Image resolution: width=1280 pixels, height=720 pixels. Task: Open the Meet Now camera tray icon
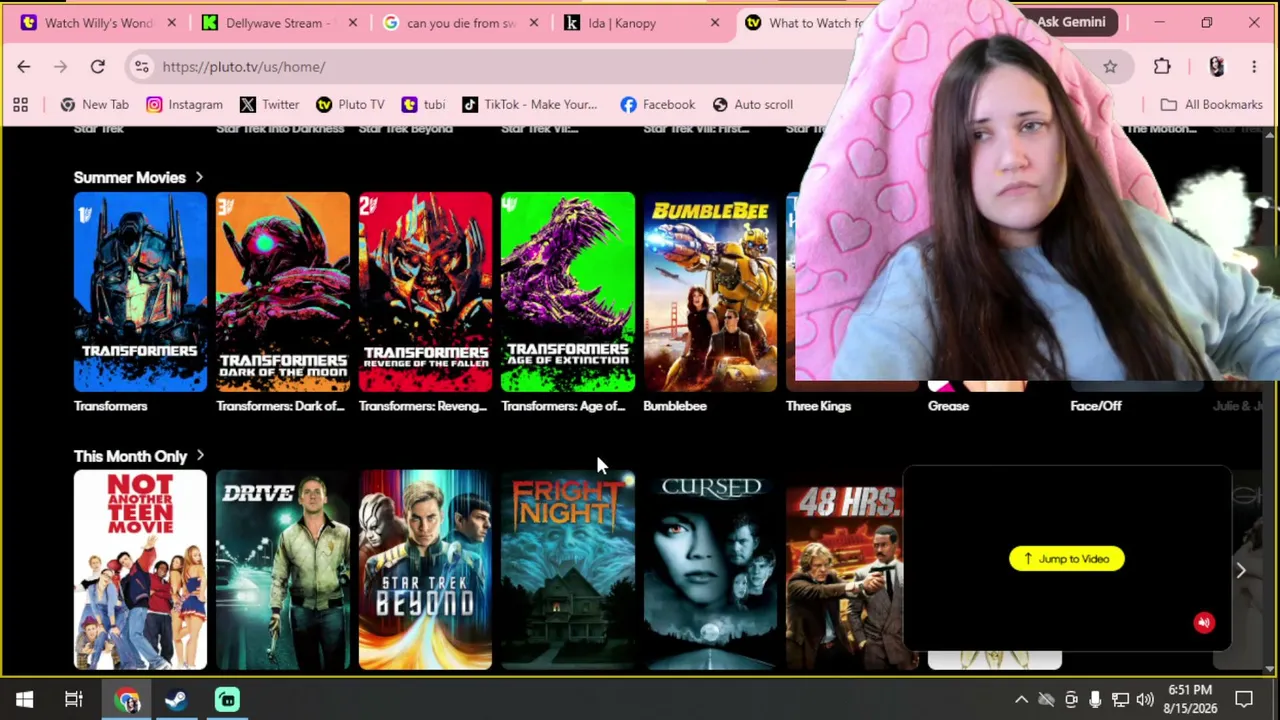point(1071,700)
